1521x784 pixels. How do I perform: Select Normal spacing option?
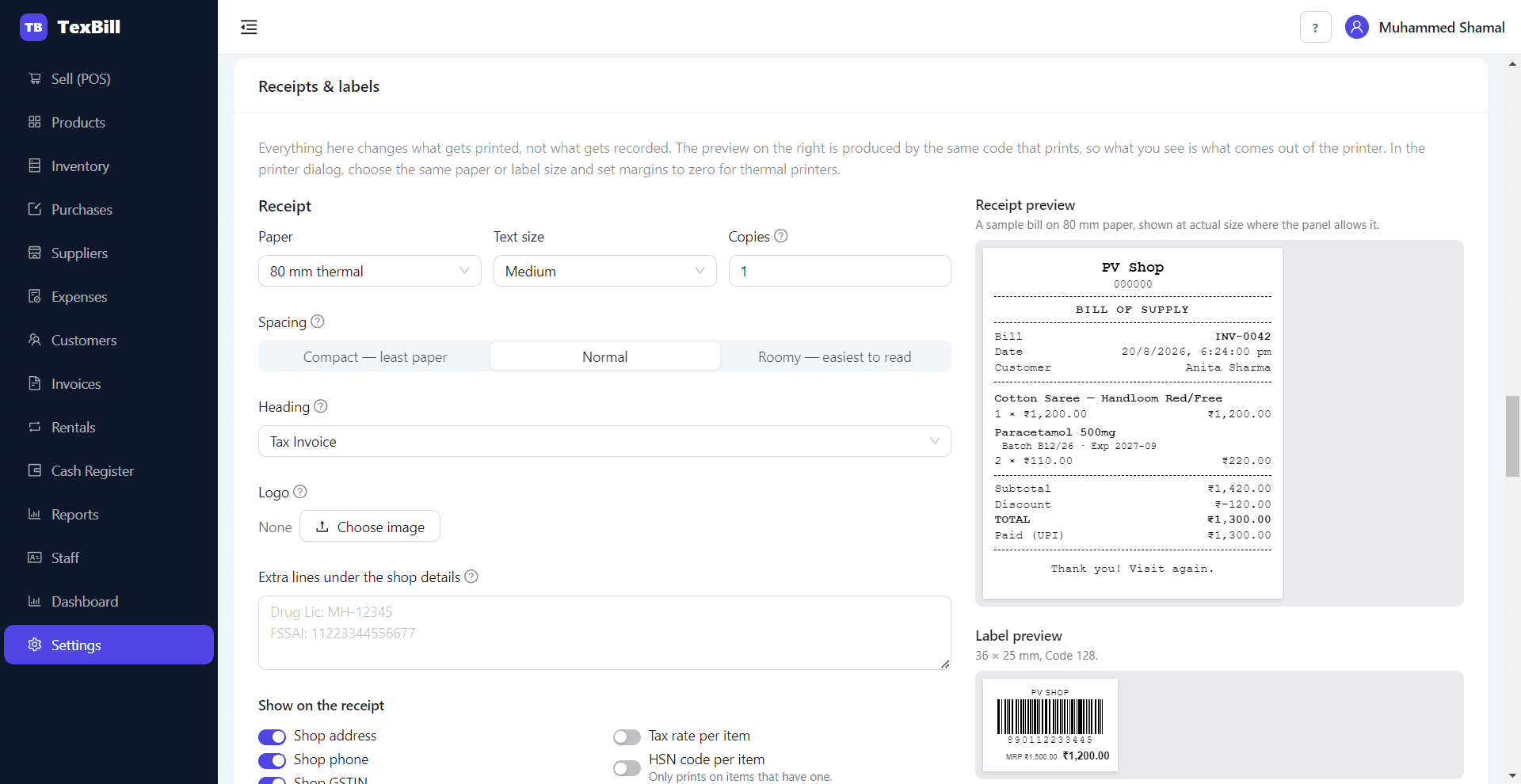(605, 356)
